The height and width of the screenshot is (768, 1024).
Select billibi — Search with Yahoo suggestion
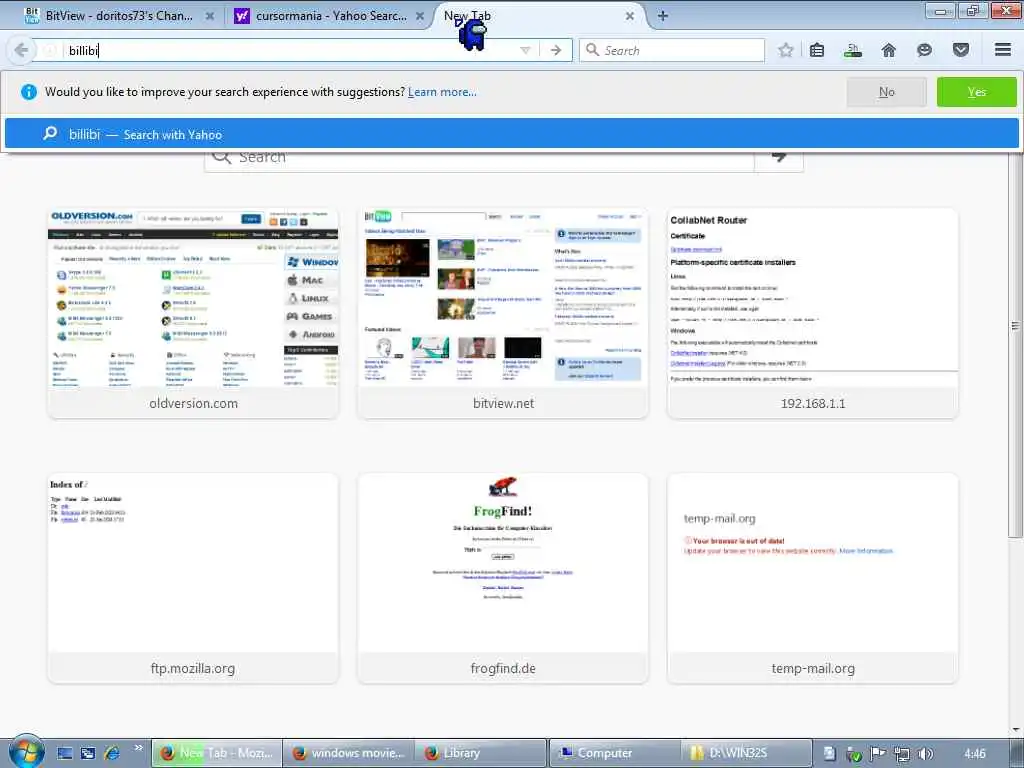pyautogui.click(x=511, y=134)
